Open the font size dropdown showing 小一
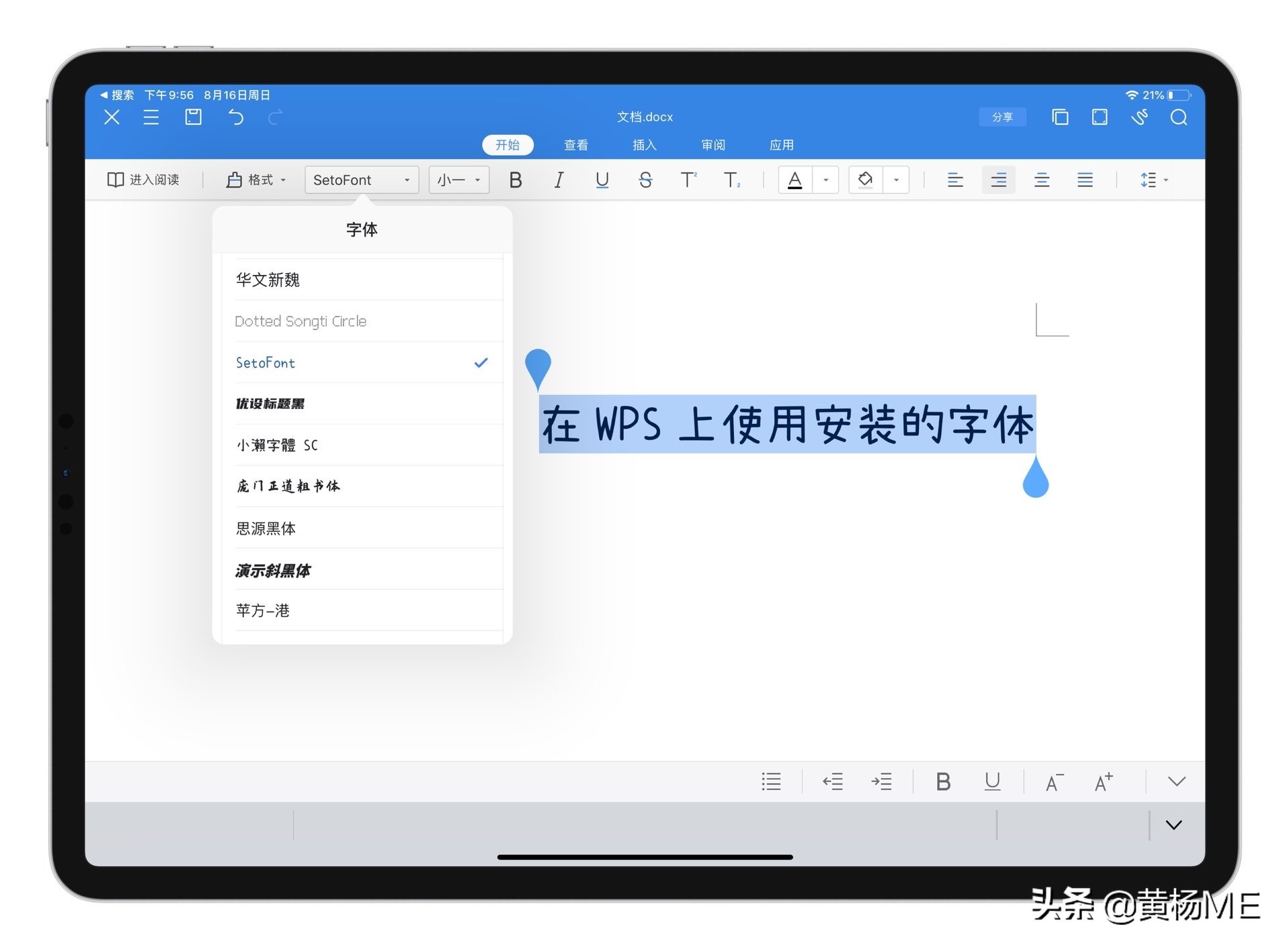Image resolution: width=1288 pixels, height=949 pixels. point(458,180)
